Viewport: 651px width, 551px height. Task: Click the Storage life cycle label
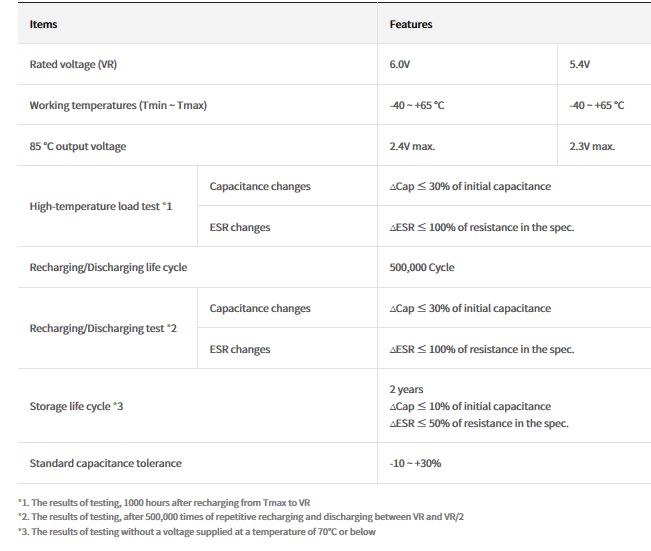(x=76, y=406)
